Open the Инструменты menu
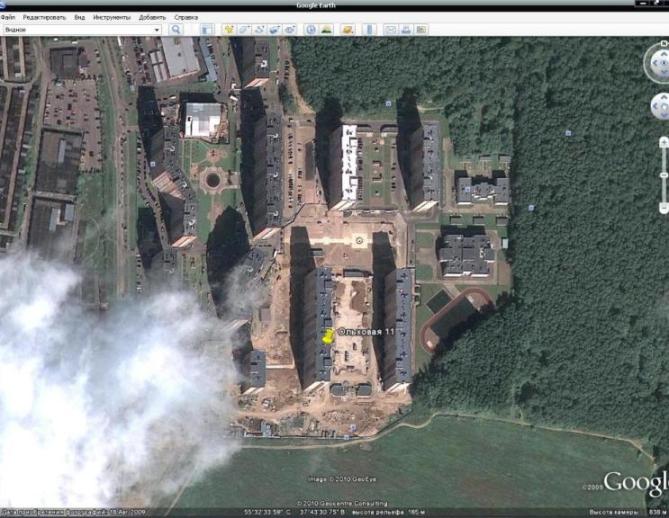669x518 pixels. pyautogui.click(x=110, y=18)
